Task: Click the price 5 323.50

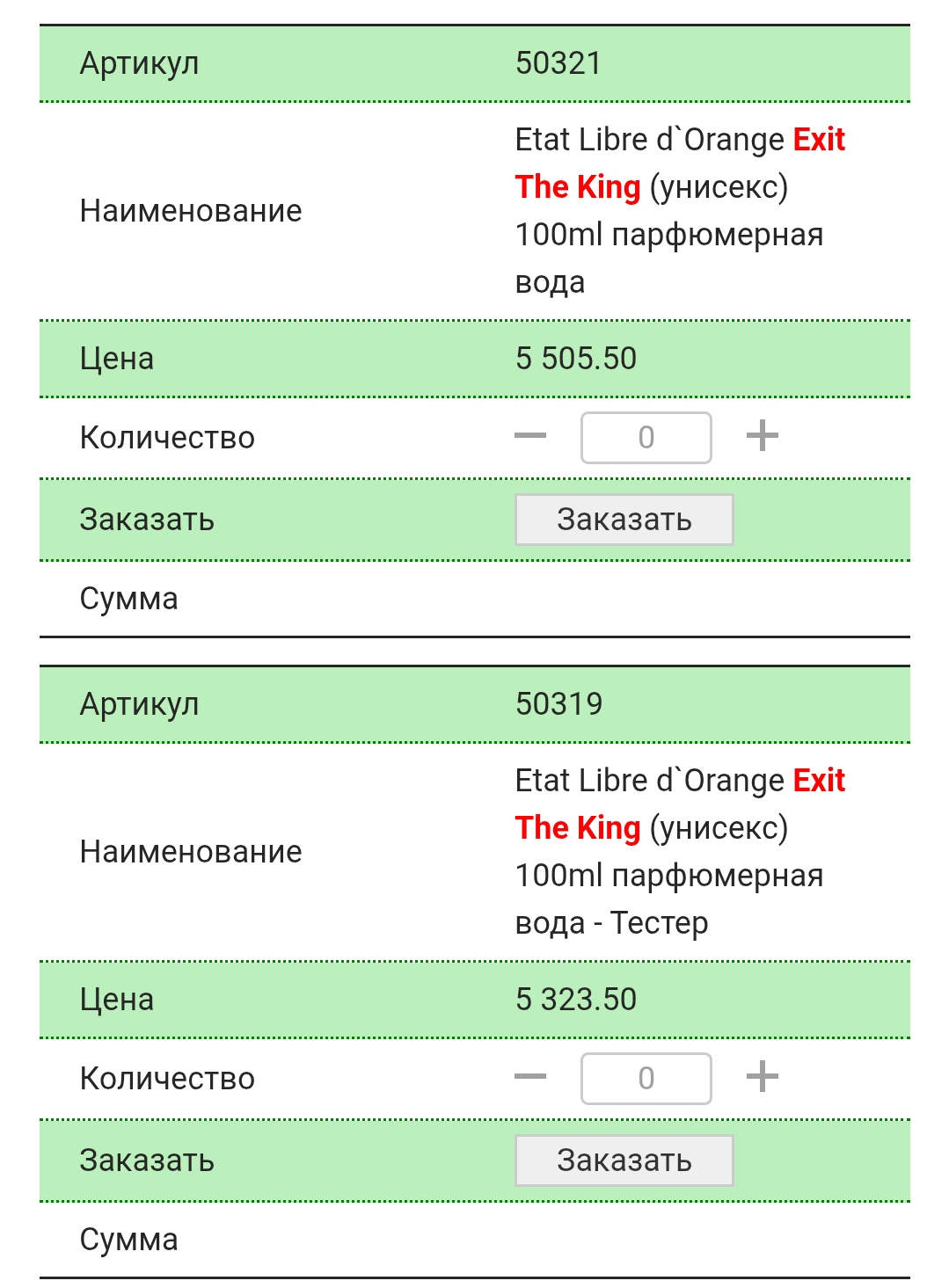Action: [x=576, y=1000]
